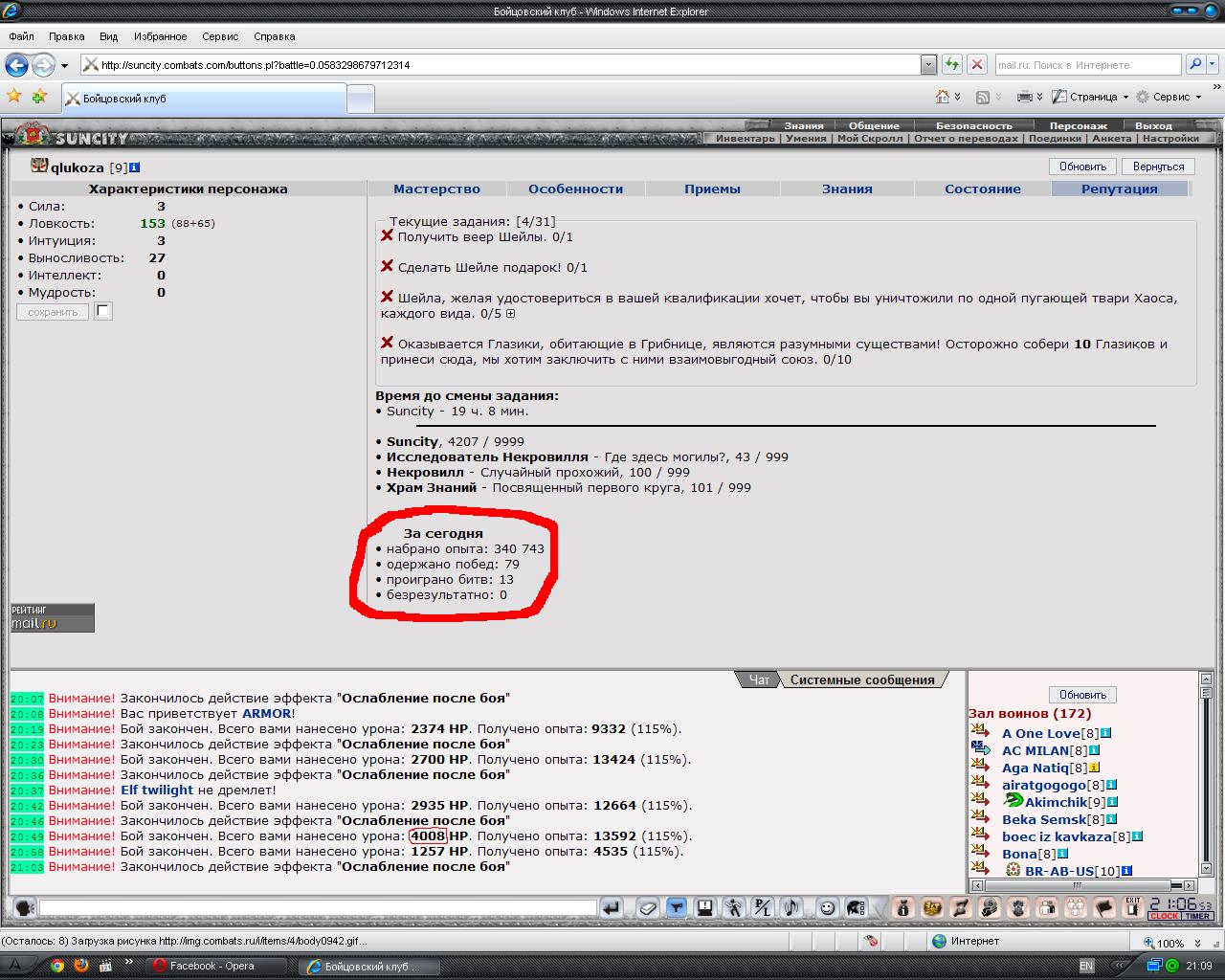Screen dimensions: 1225x980
Task: Click the IE Back arrow button
Action: click(x=16, y=65)
